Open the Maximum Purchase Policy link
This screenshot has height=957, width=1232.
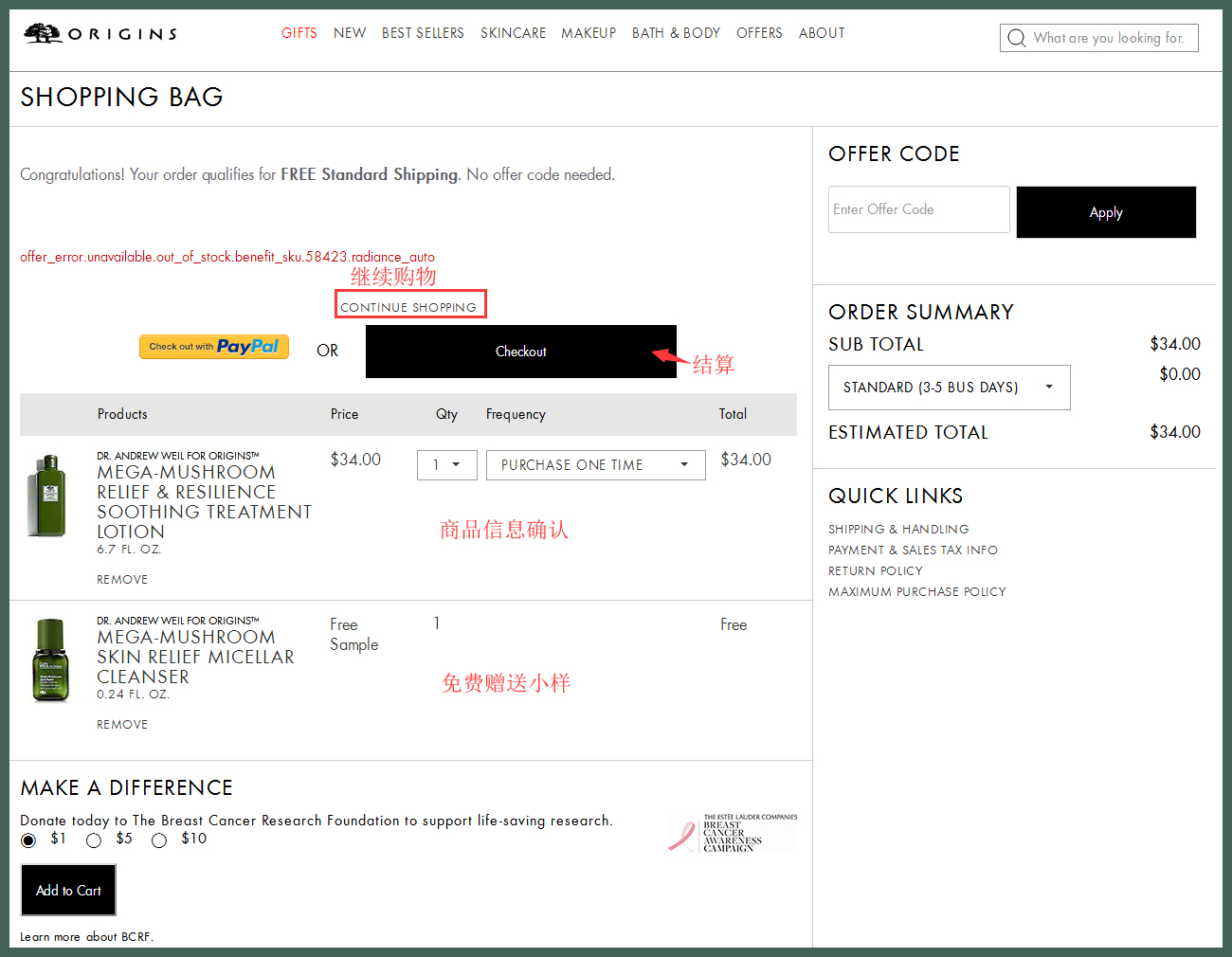[917, 592]
